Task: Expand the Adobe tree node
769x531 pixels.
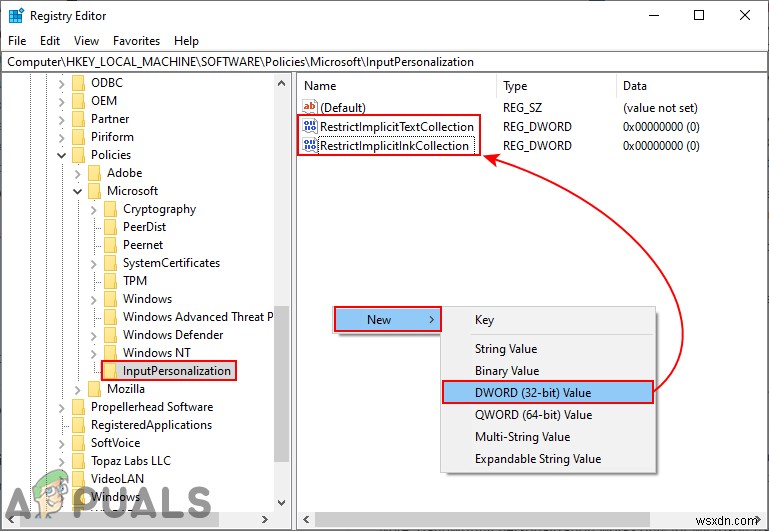Action: coord(77,174)
